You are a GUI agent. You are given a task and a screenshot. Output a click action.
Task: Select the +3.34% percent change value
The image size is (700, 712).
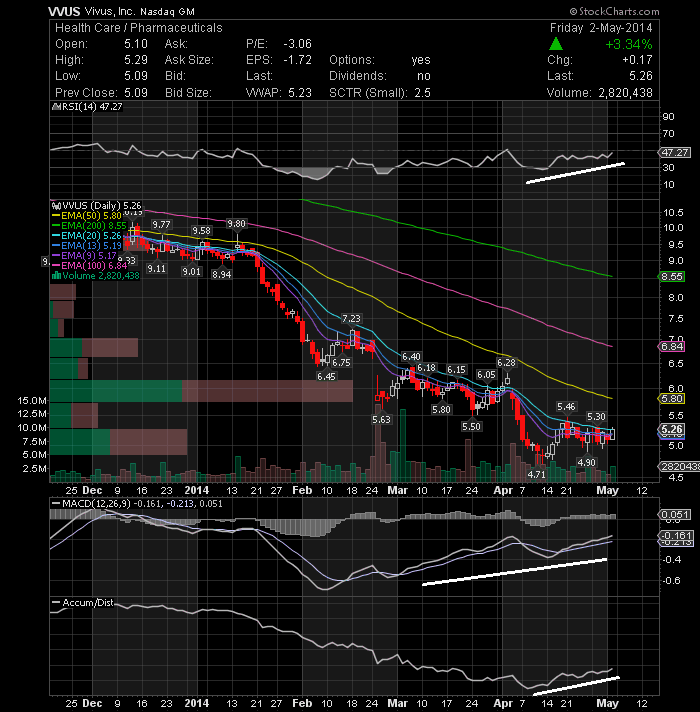click(x=629, y=44)
